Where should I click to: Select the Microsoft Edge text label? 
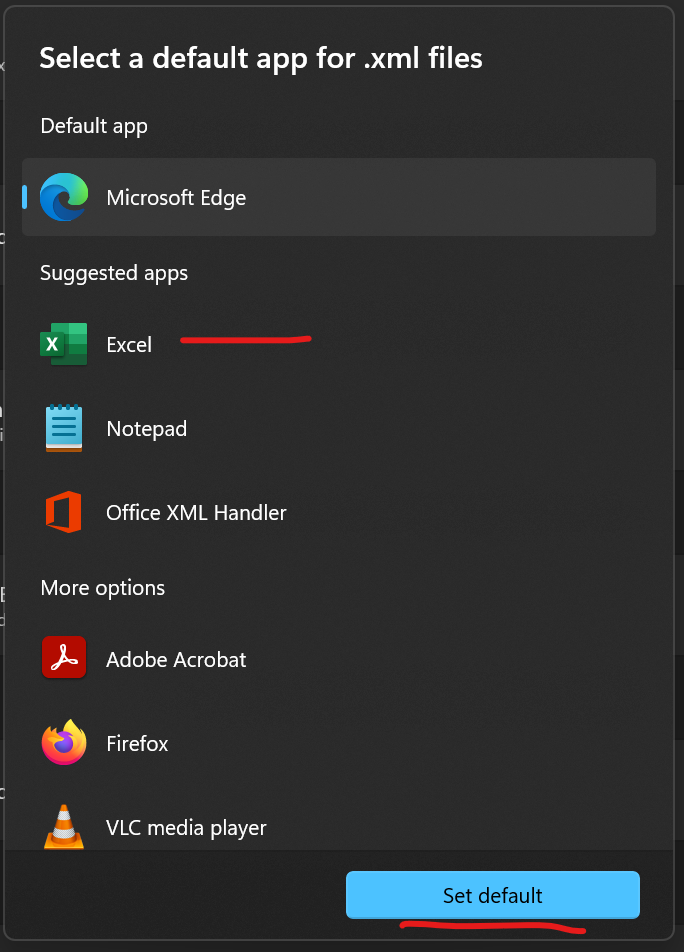click(176, 198)
